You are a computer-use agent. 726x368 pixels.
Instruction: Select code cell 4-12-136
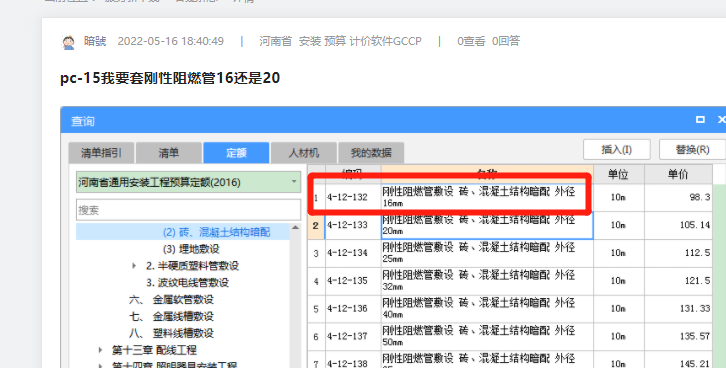click(x=353, y=309)
